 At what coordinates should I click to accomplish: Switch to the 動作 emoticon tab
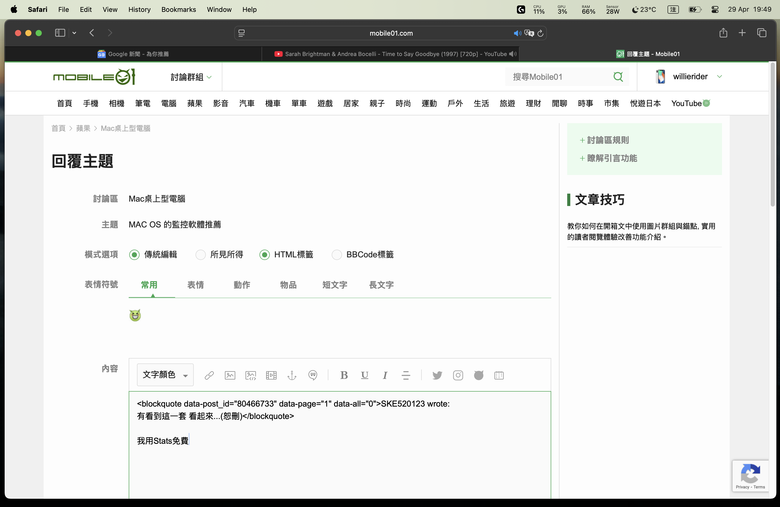(x=242, y=285)
